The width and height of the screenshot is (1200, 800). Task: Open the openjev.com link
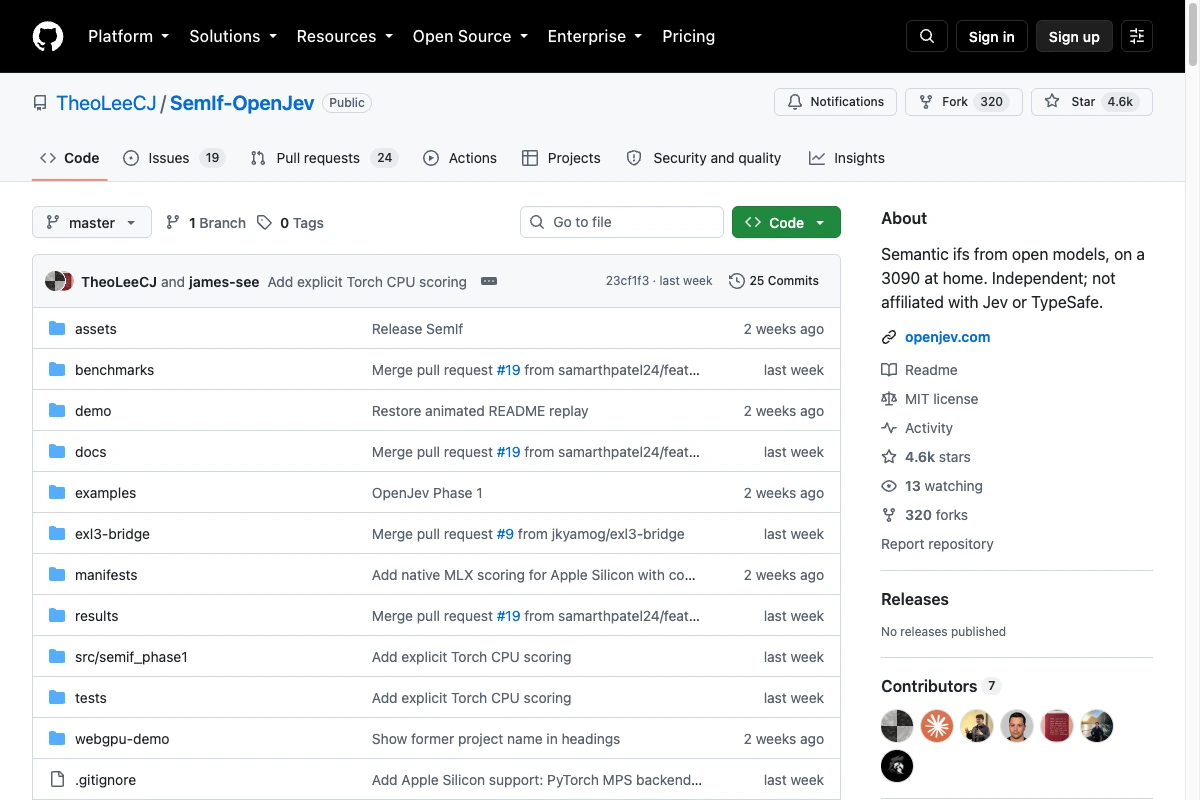947,337
